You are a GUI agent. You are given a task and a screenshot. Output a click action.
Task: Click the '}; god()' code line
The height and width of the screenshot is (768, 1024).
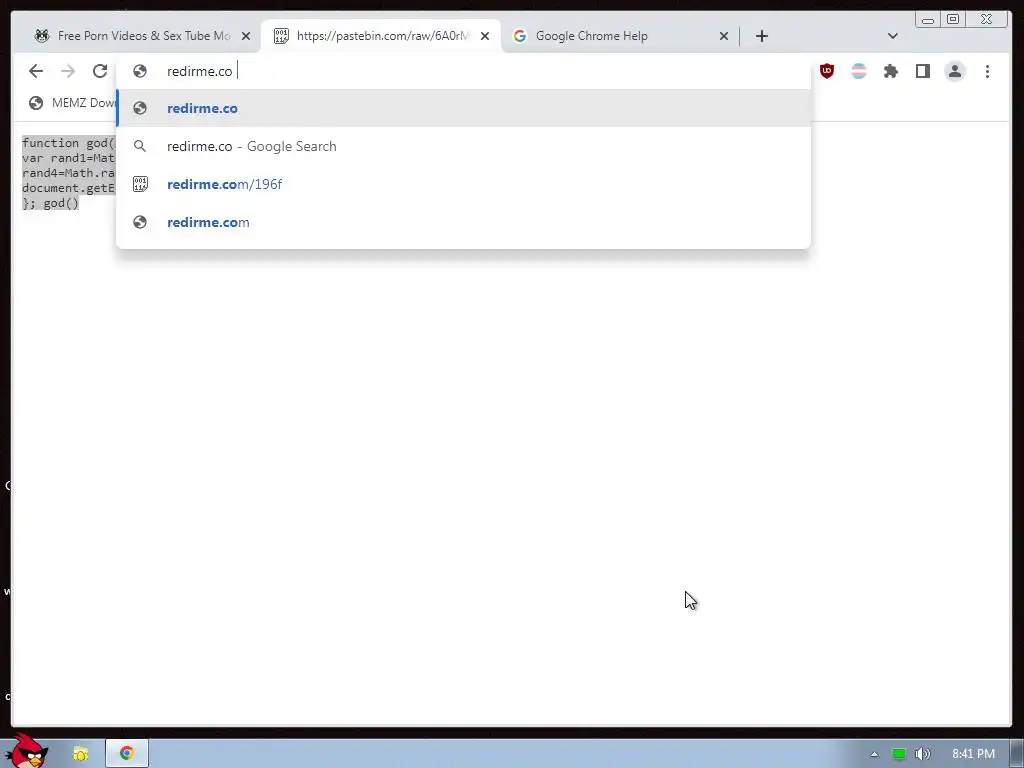tap(50, 203)
